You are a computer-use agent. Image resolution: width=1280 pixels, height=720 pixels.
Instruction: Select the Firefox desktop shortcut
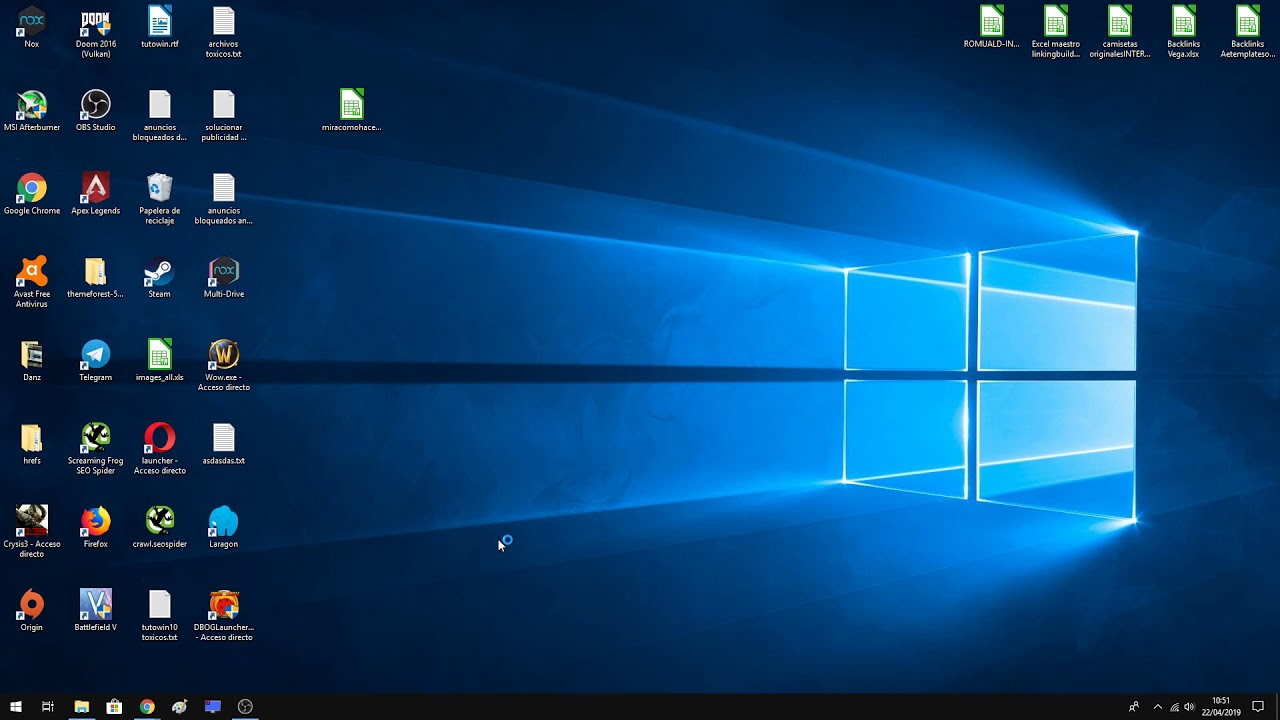(x=96, y=528)
